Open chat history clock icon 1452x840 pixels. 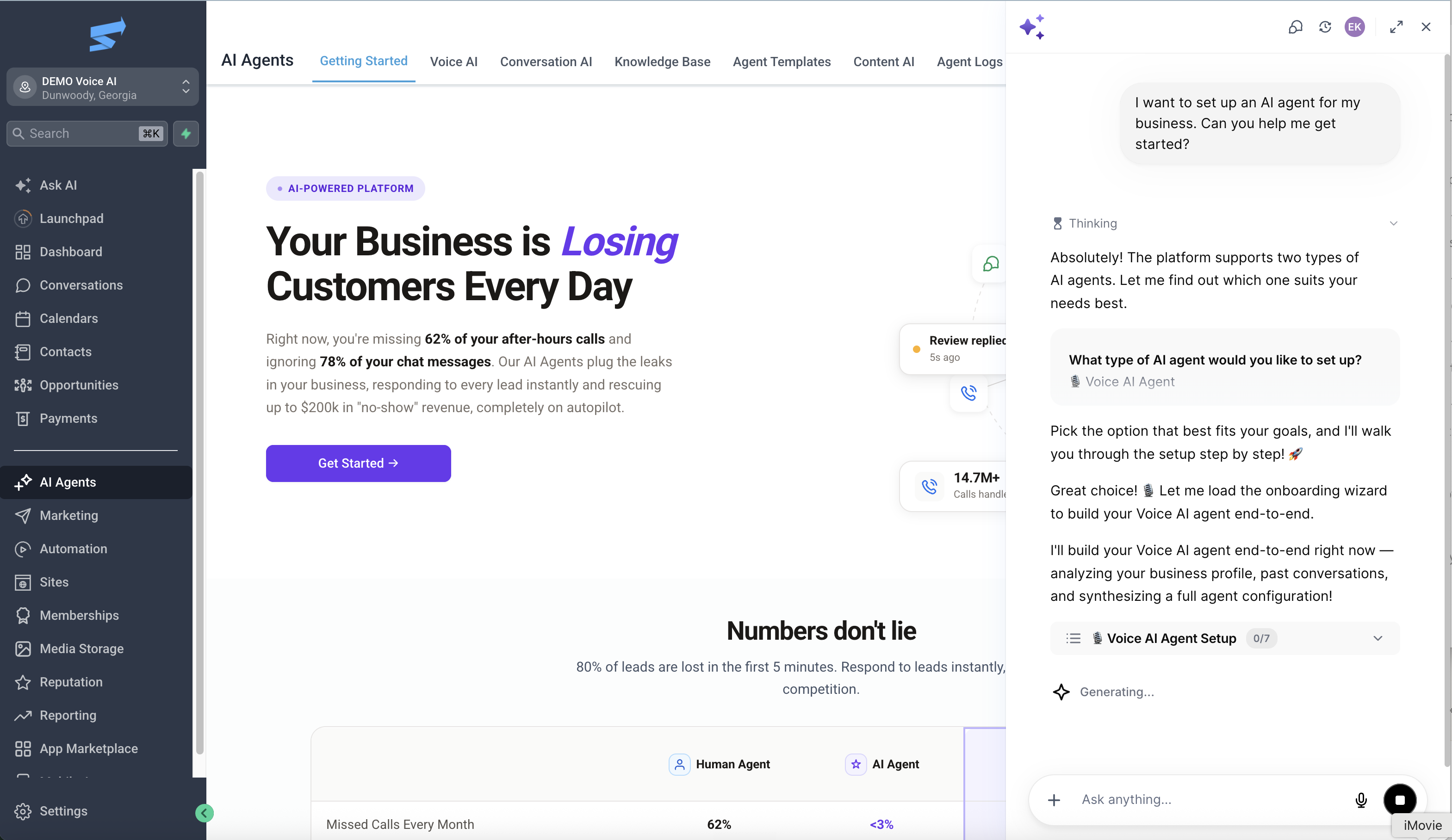(x=1325, y=26)
